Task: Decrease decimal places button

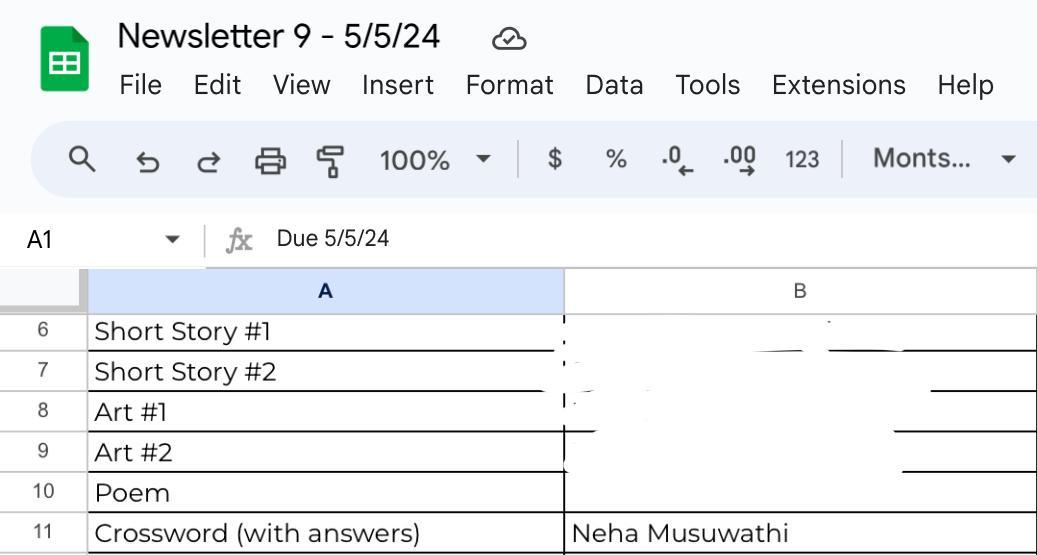Action: [677, 160]
